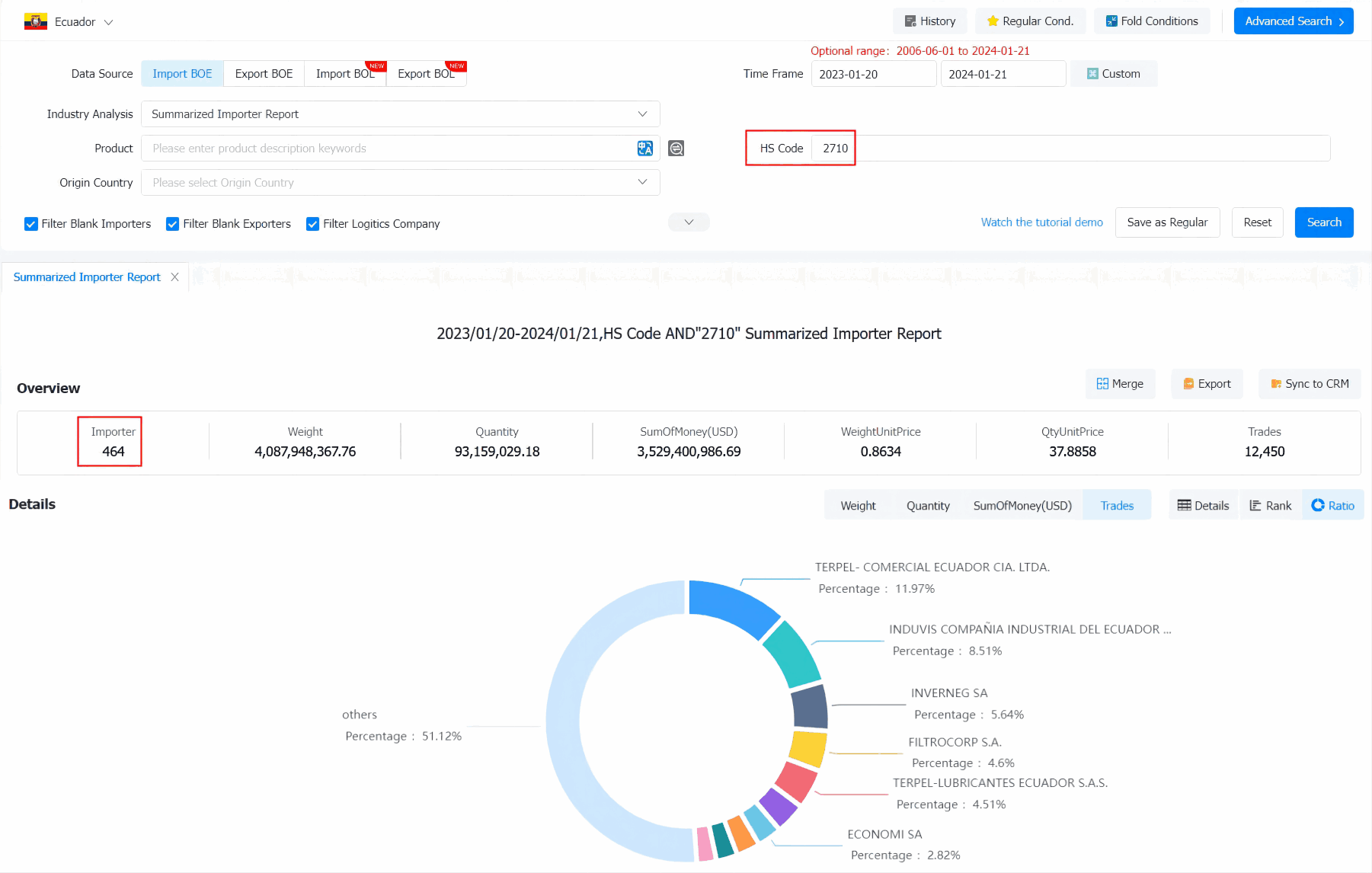Toggle Filter Blank Importers checkbox

click(x=31, y=224)
